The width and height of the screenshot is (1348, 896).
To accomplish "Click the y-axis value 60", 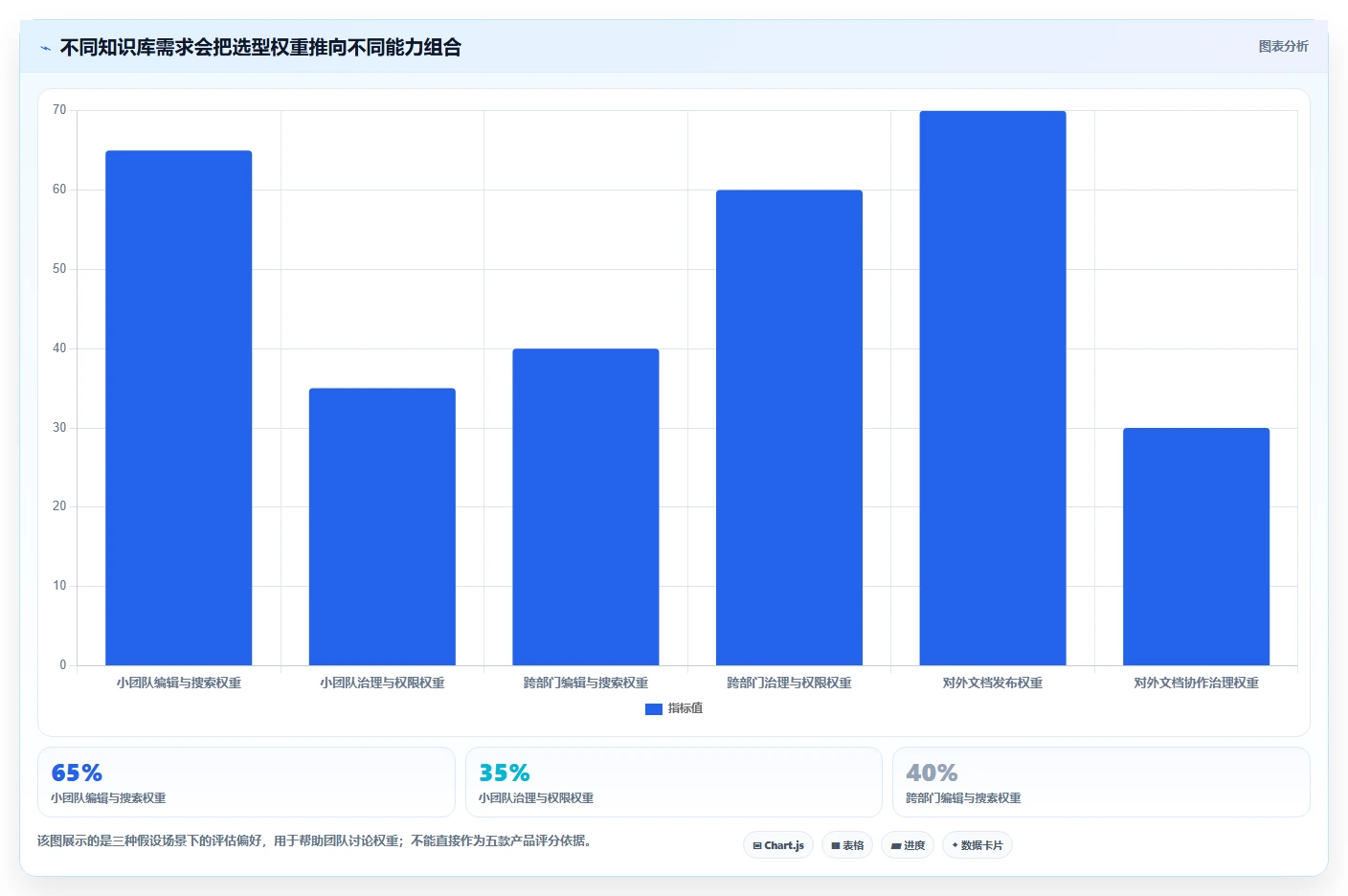I will coord(59,190).
